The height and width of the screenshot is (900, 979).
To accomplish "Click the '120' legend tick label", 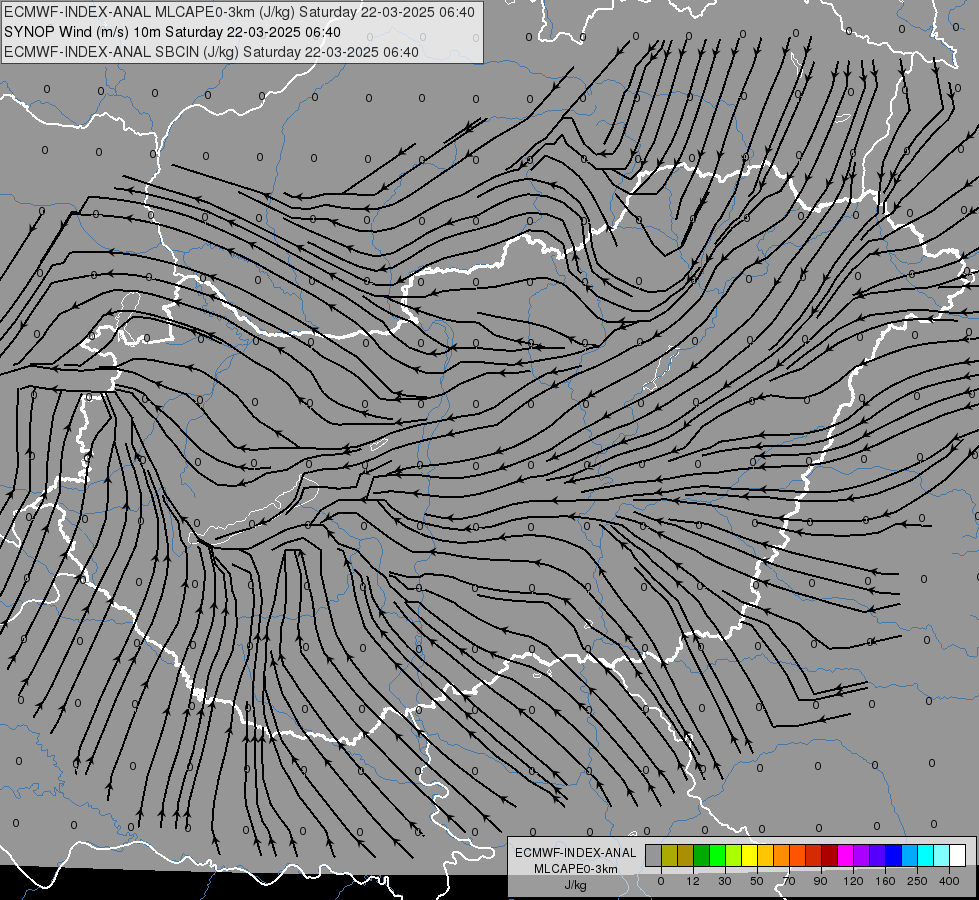I will pyautogui.click(x=854, y=881).
